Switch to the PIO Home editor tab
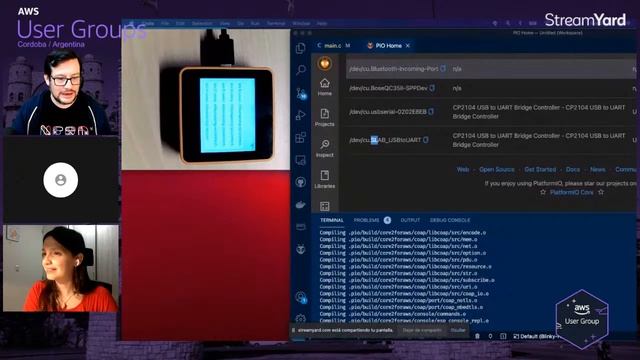Screen dimensions: 640x360 pos(388,46)
